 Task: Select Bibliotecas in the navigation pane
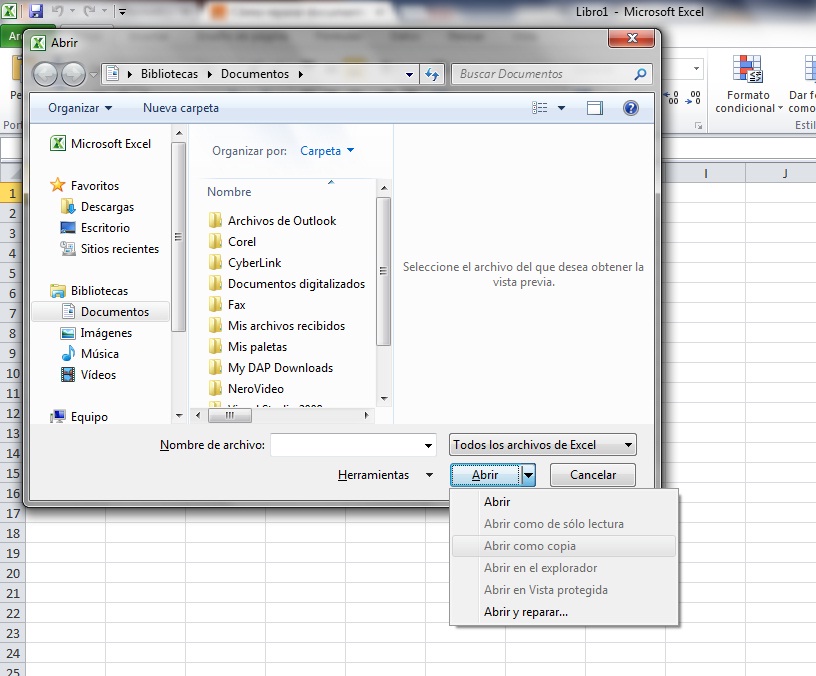[x=89, y=290]
